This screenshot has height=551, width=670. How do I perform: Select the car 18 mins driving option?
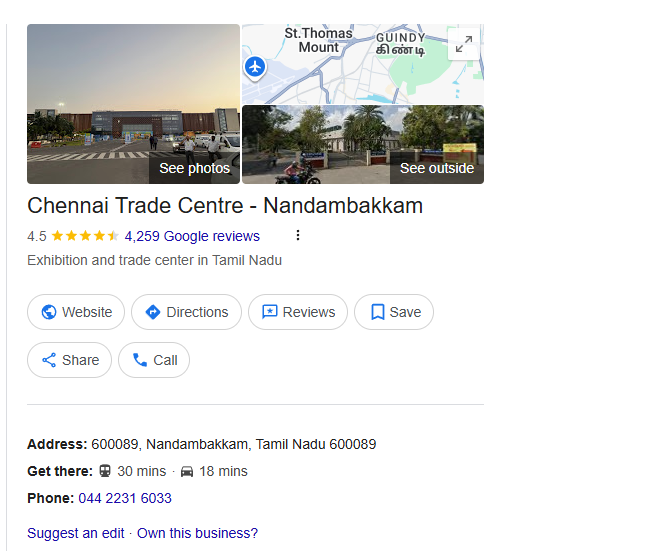coord(214,471)
